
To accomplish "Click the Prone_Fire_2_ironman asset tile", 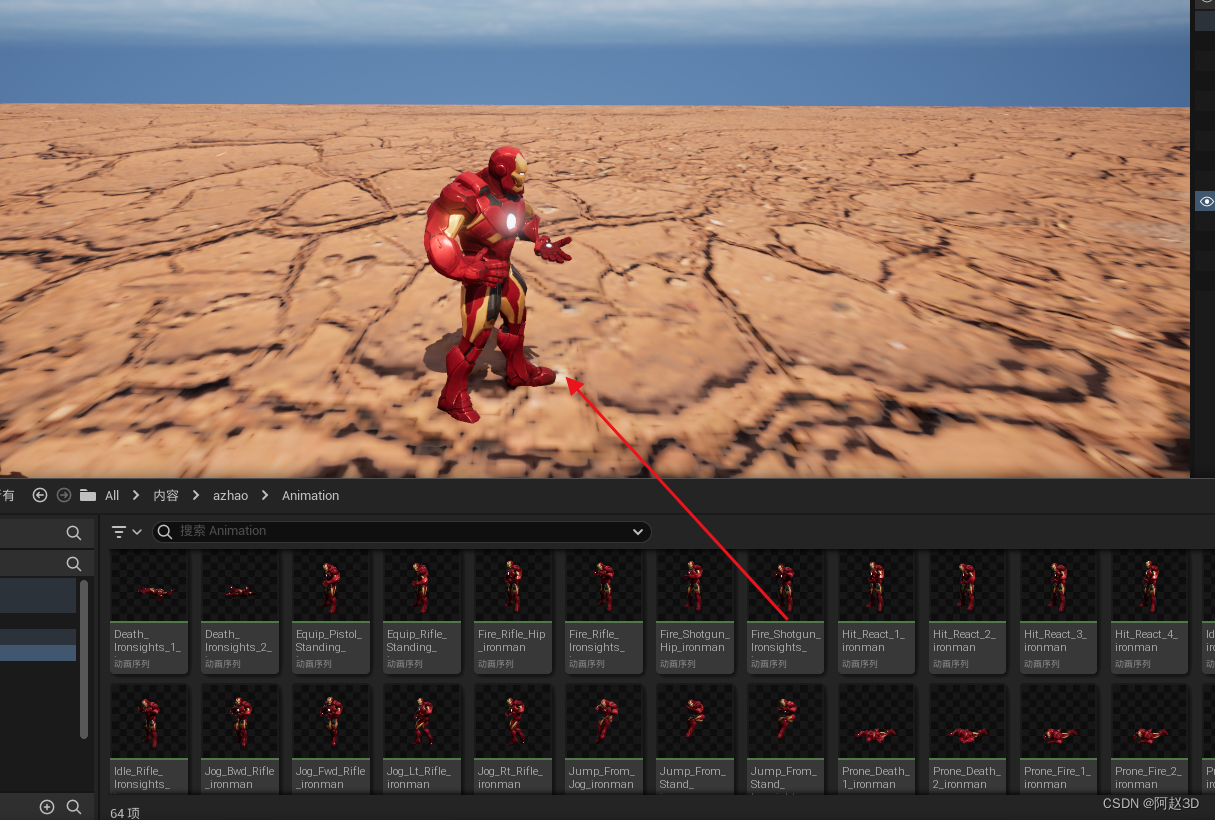I will 1150,739.
